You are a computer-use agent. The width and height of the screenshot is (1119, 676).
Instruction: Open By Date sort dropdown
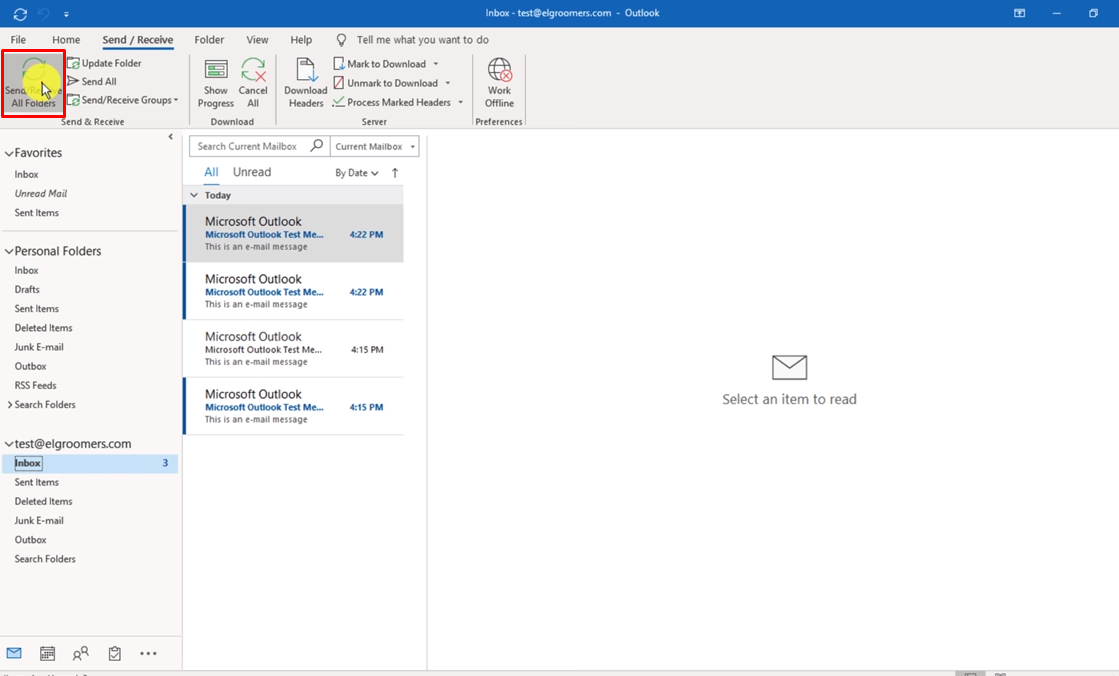click(x=357, y=173)
